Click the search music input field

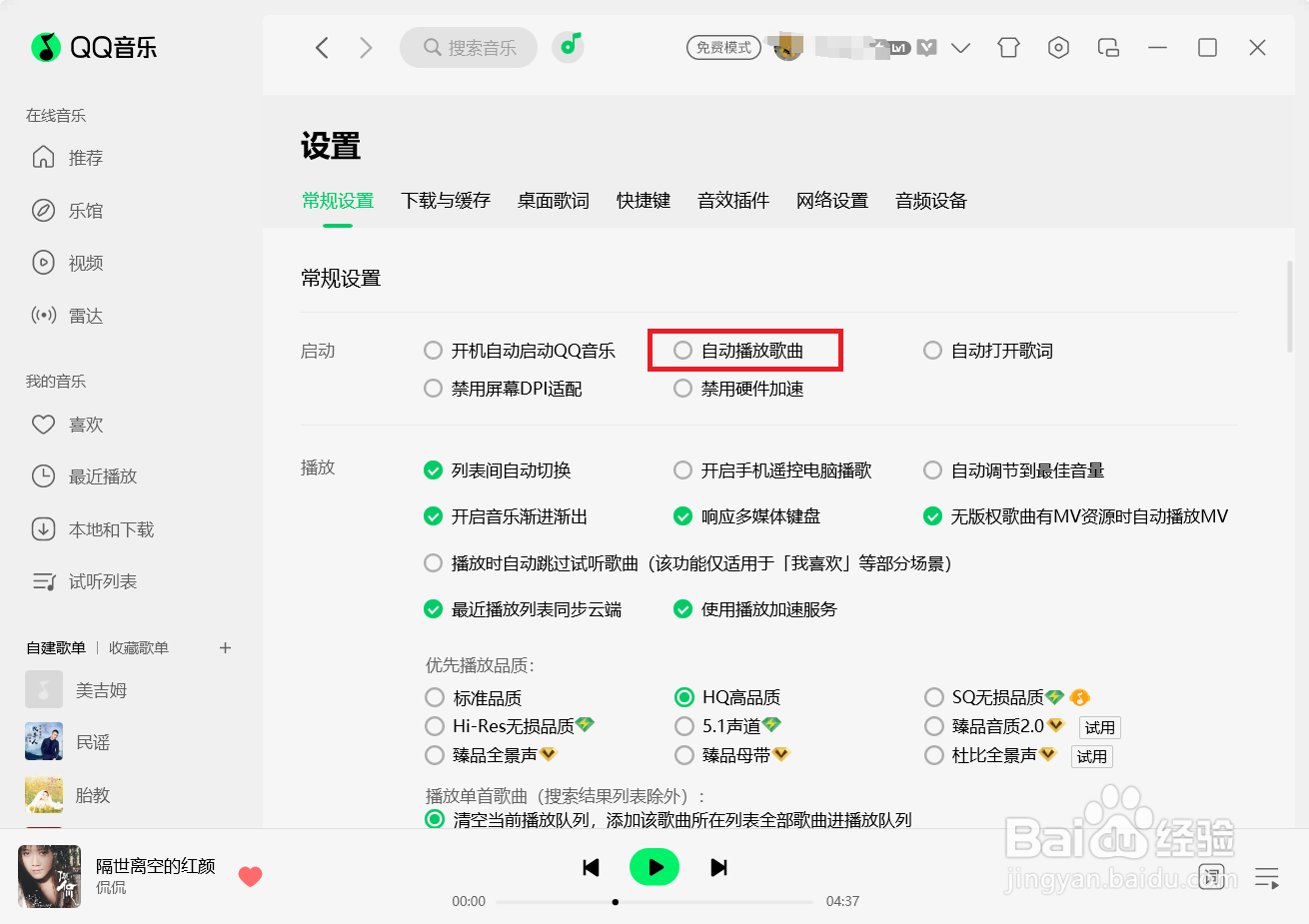[x=468, y=47]
